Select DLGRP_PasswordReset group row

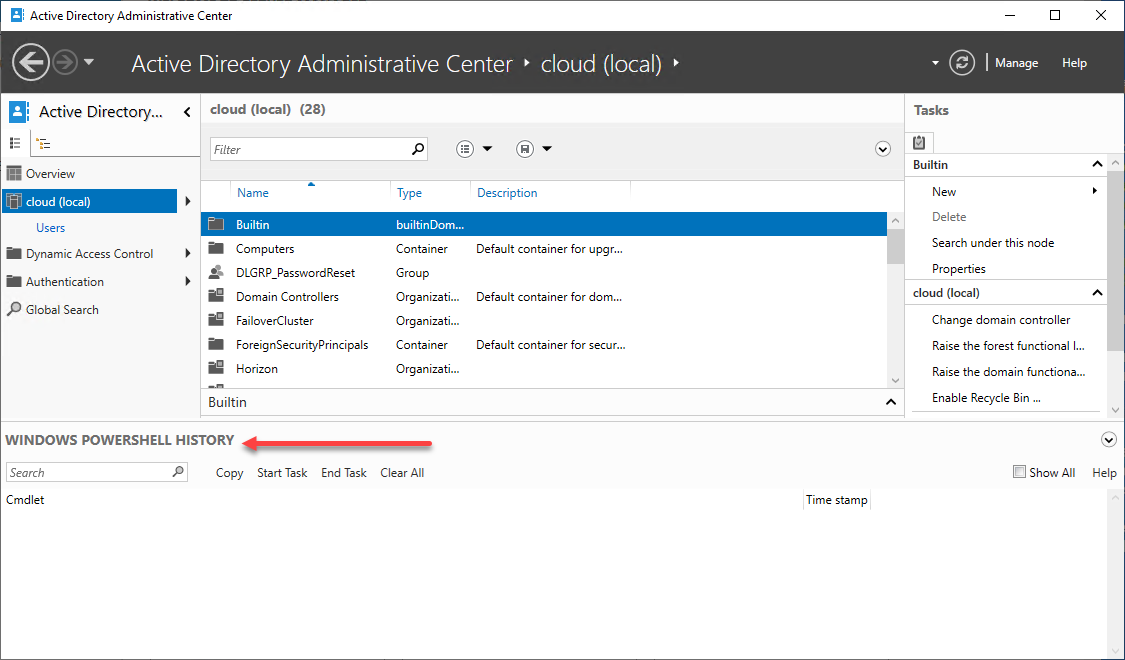point(544,273)
